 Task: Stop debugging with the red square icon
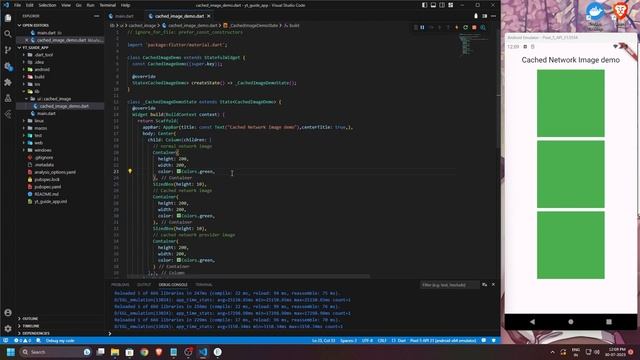(474, 27)
